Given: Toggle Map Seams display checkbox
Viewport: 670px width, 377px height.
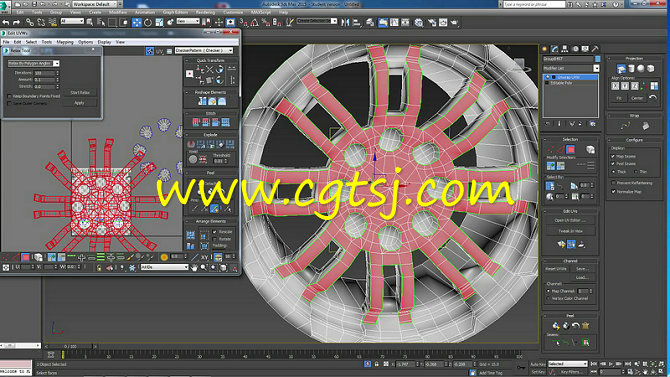Looking at the screenshot, I should tap(613, 156).
